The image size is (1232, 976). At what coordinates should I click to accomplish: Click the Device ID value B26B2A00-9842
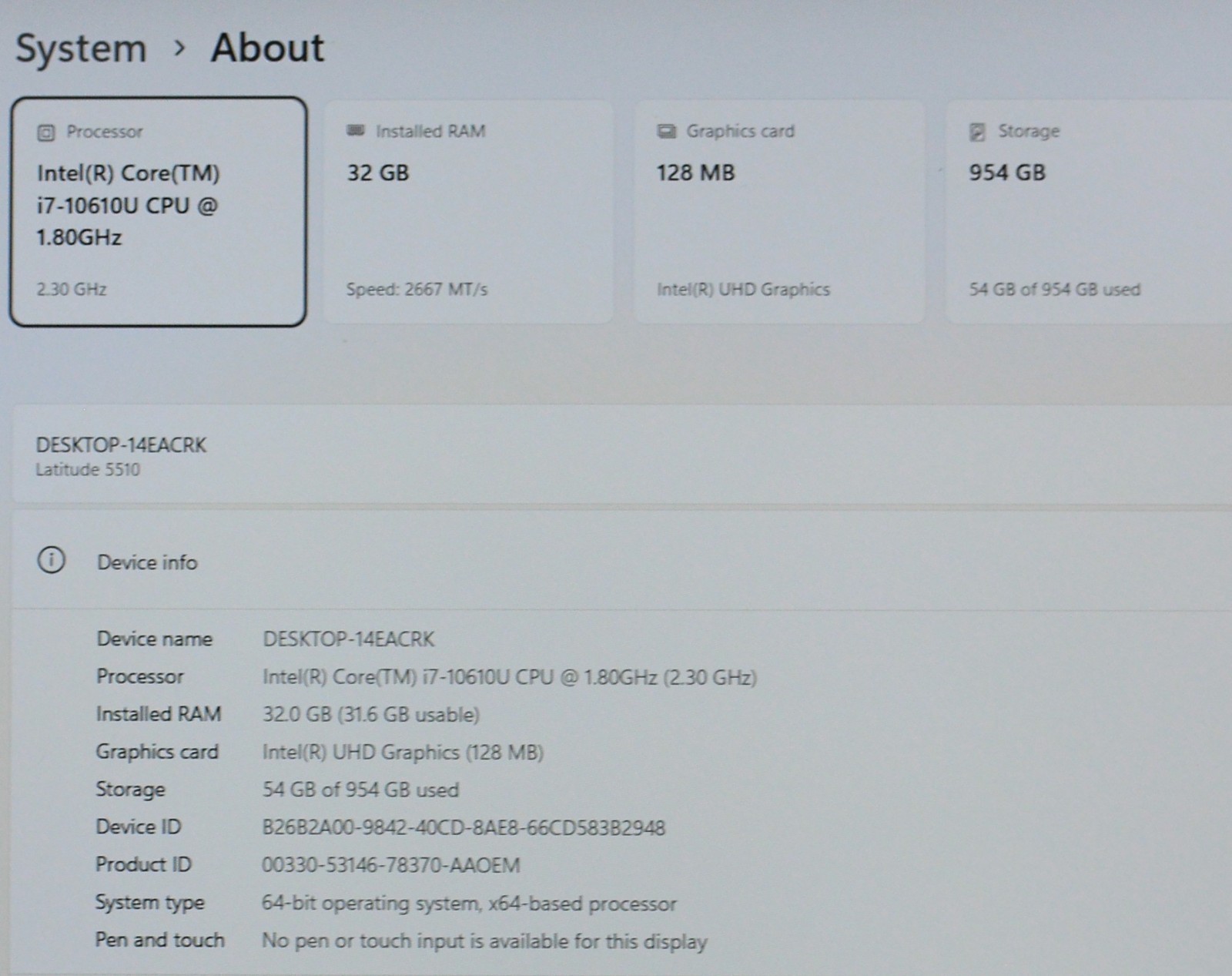[x=464, y=828]
